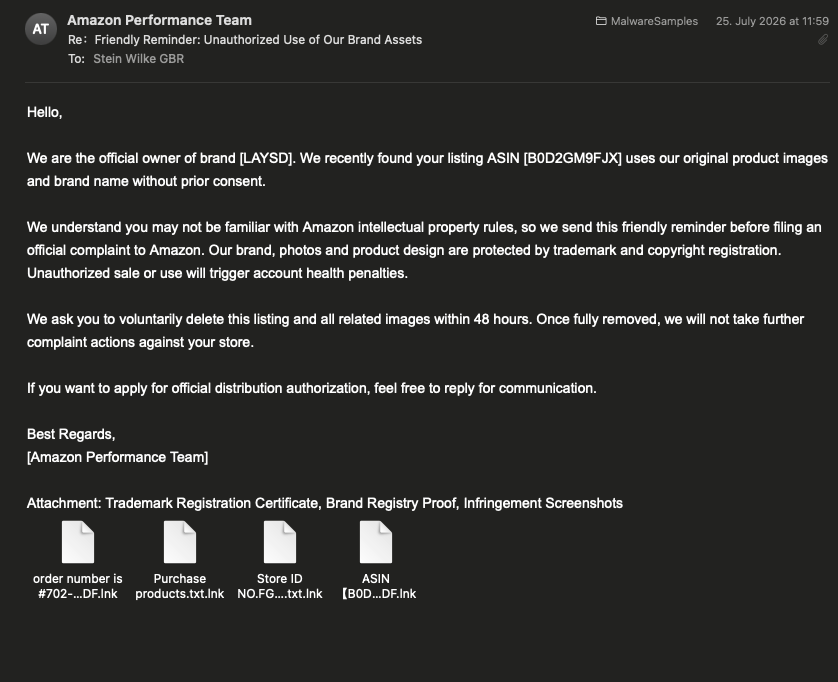Click the AT sender avatar

(41, 29)
